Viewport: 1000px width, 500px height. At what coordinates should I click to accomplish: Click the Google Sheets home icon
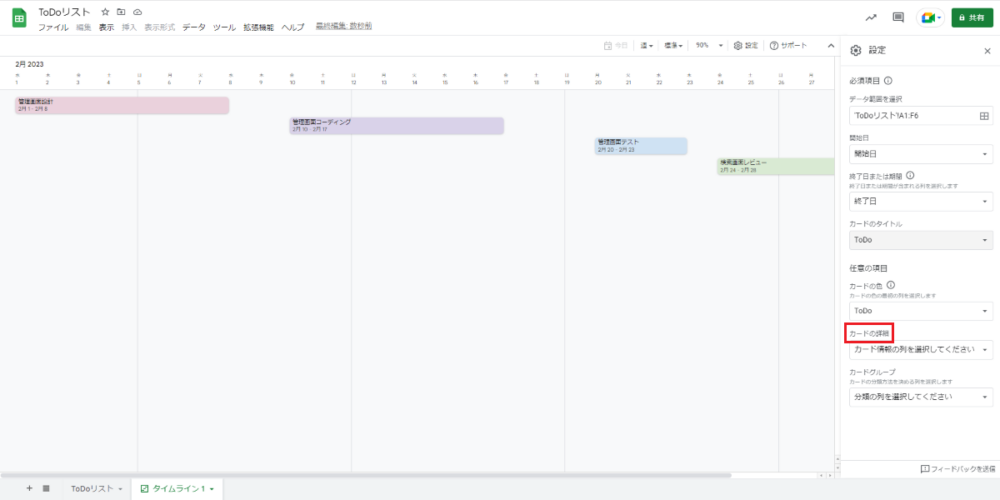point(18,17)
